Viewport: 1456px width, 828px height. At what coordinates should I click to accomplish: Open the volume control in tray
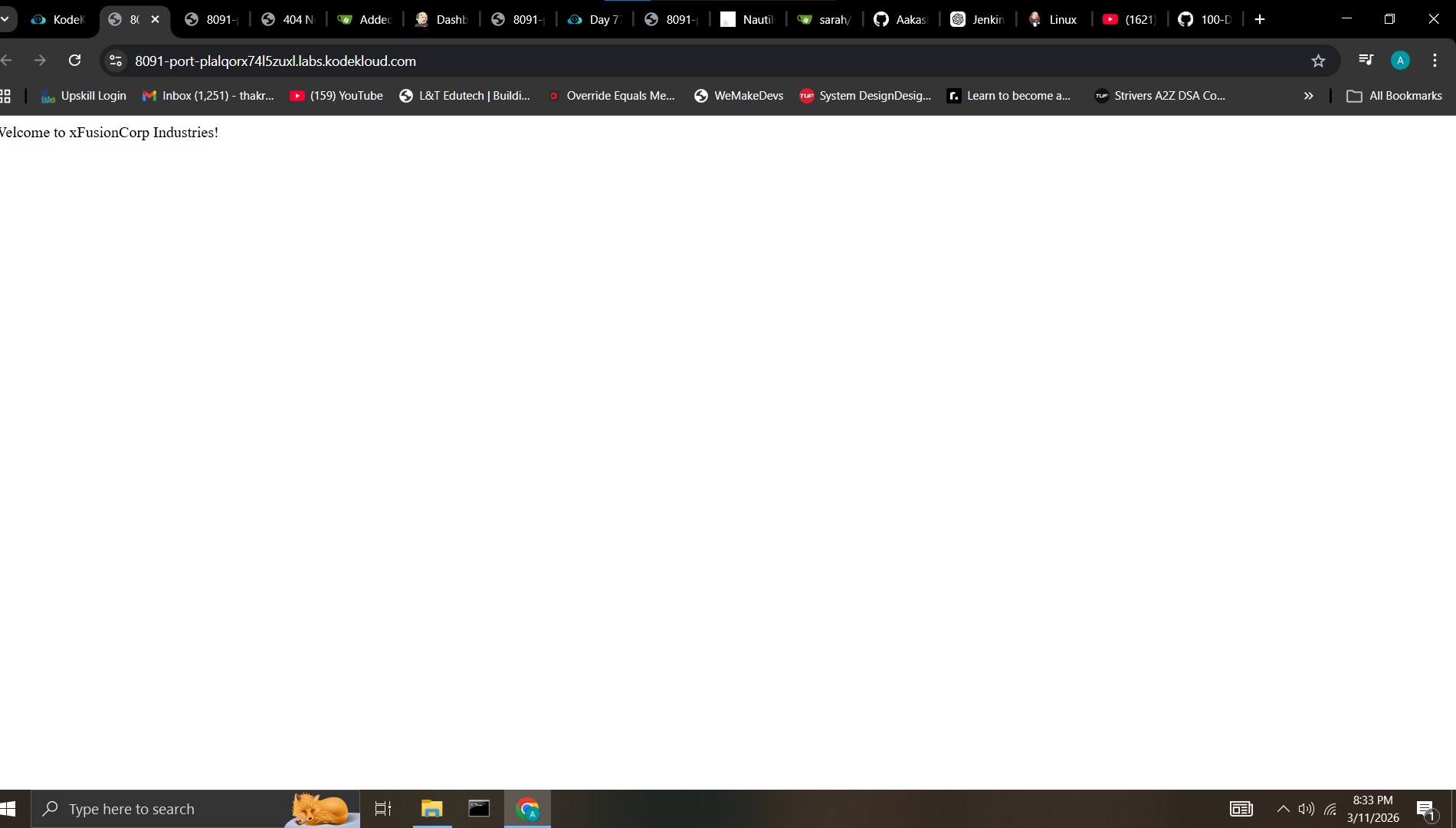(1307, 809)
